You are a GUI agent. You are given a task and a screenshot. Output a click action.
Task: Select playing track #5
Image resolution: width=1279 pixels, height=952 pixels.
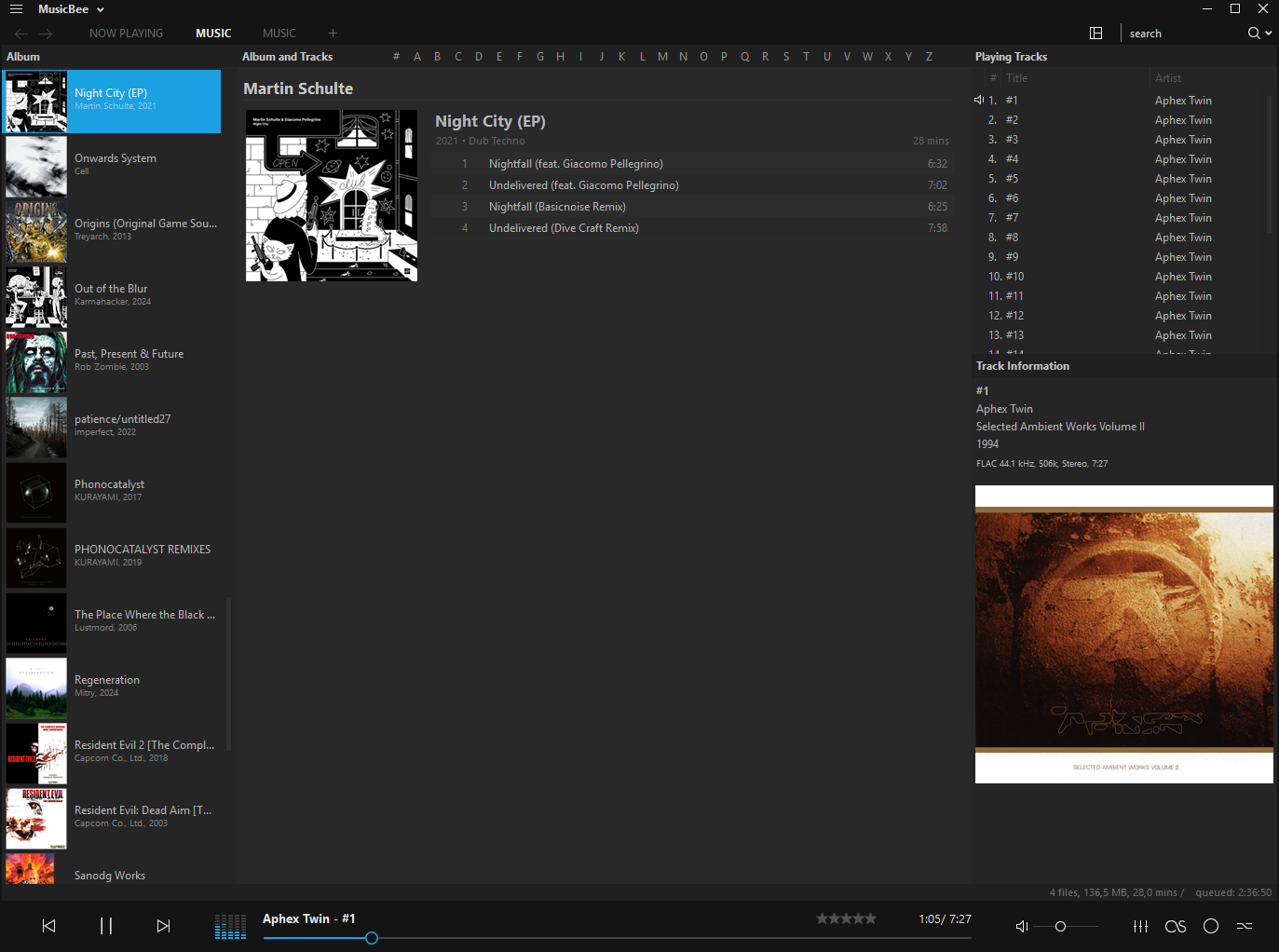[x=1120, y=179]
